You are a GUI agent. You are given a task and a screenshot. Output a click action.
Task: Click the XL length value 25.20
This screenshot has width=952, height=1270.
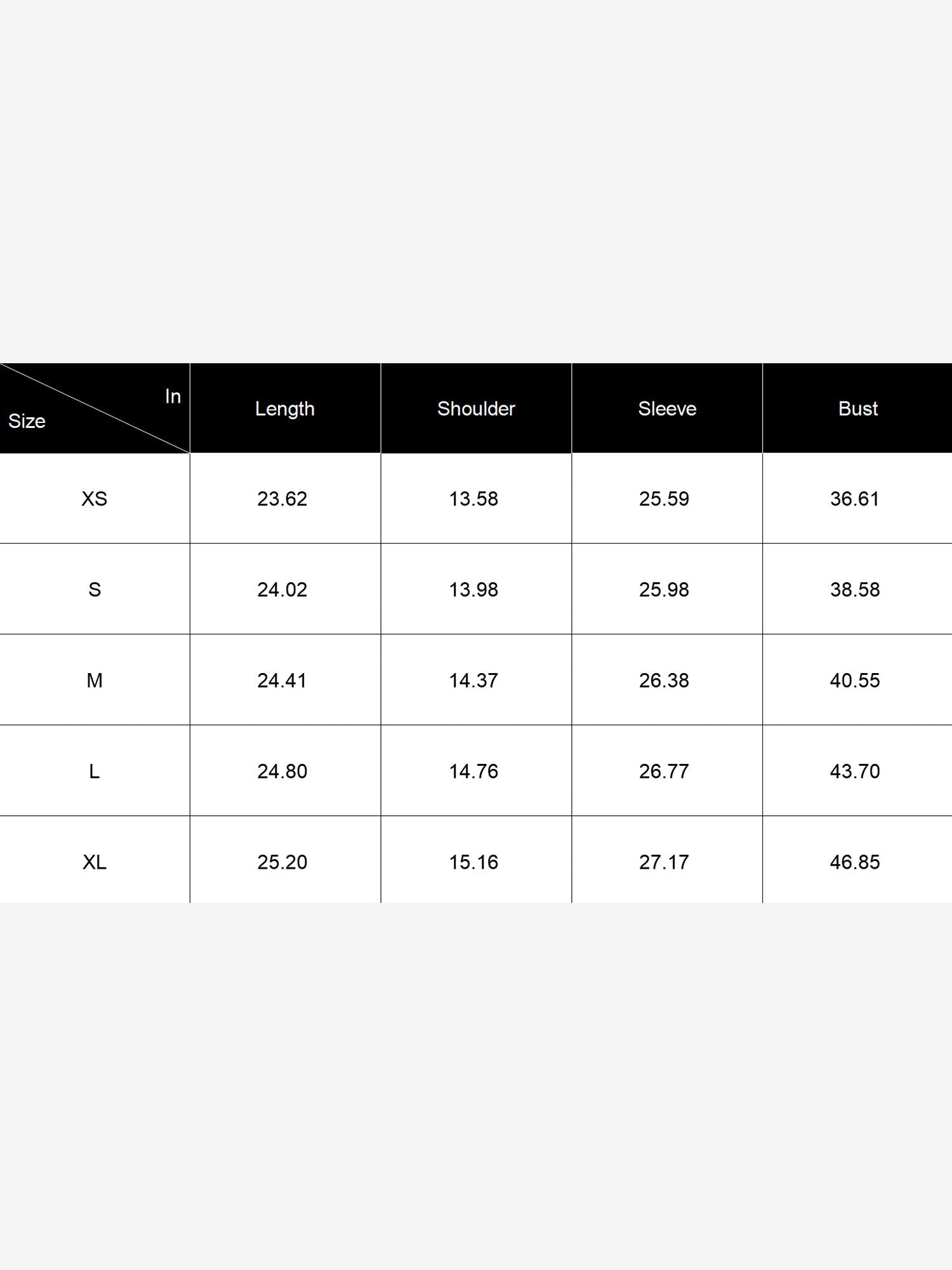282,862
